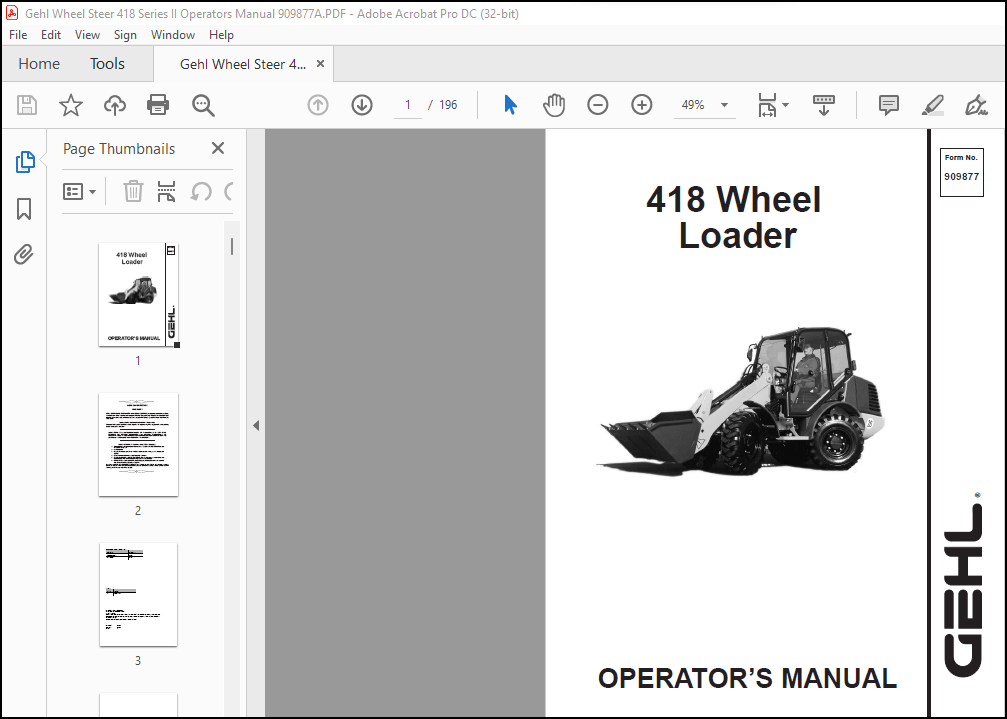Screen dimensions: 1007x719
Task: Open the Attachments paperclip pane
Action: pyautogui.click(x=24, y=255)
